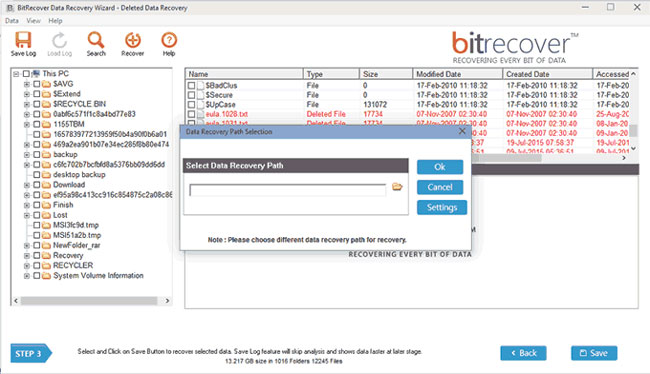Screen dimensions: 650x374
Task: Click the Settings button in dialog
Action: click(x=442, y=207)
